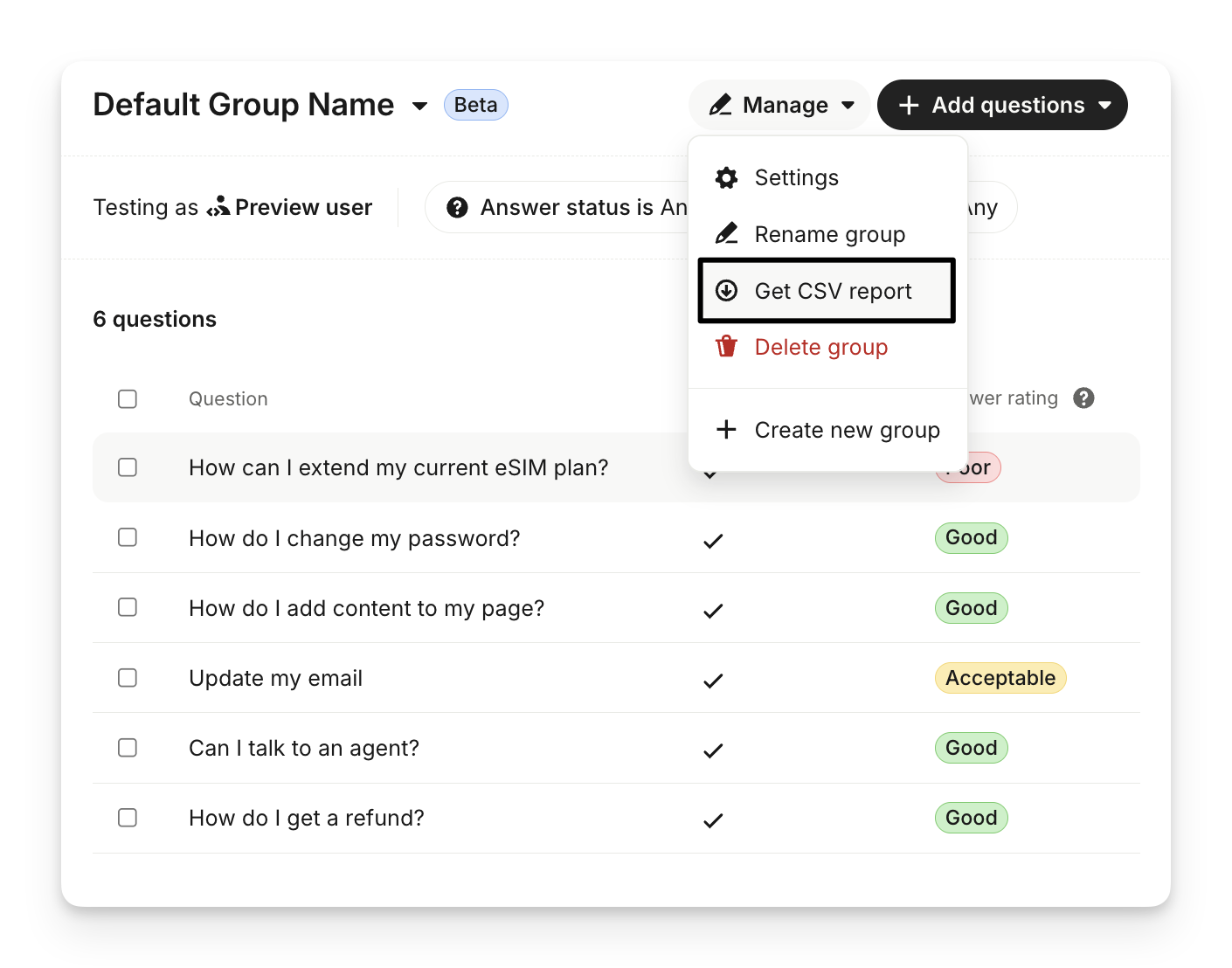Check the box for 'How do I change my password?'
The width and height of the screenshot is (1232, 968).
click(x=128, y=537)
